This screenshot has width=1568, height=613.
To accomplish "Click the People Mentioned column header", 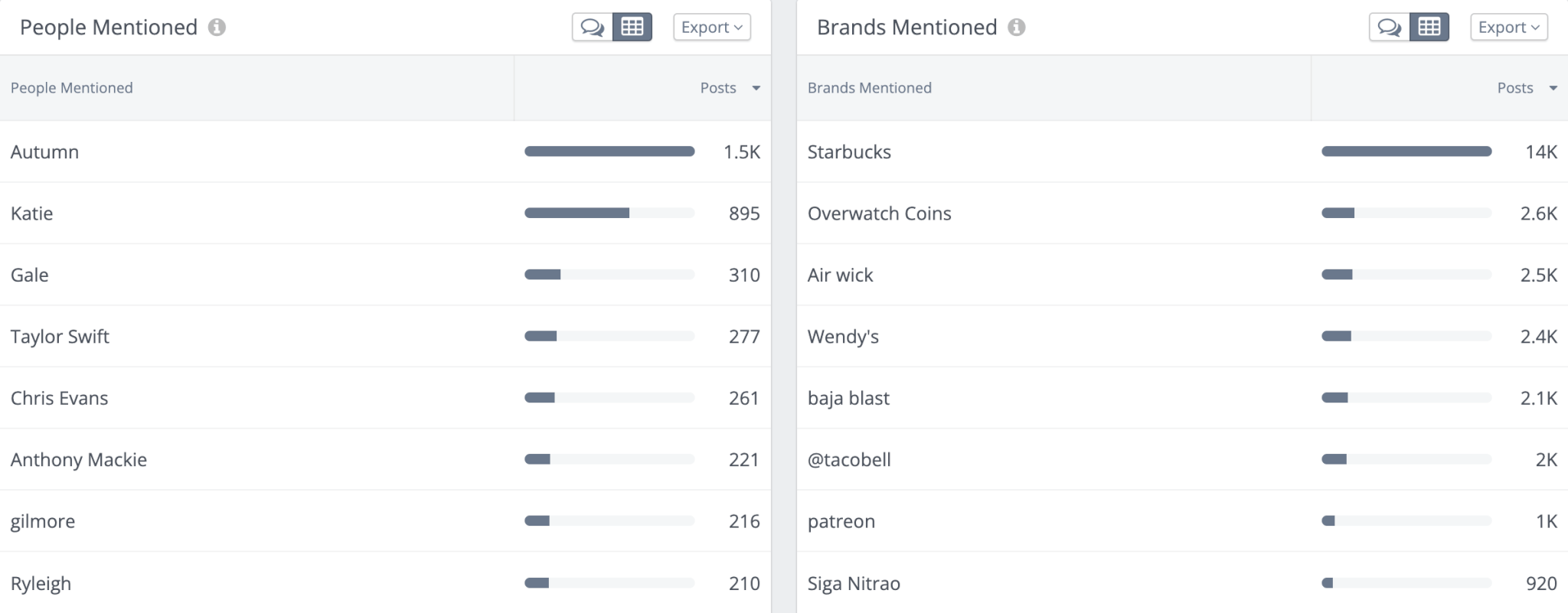I will click(72, 88).
